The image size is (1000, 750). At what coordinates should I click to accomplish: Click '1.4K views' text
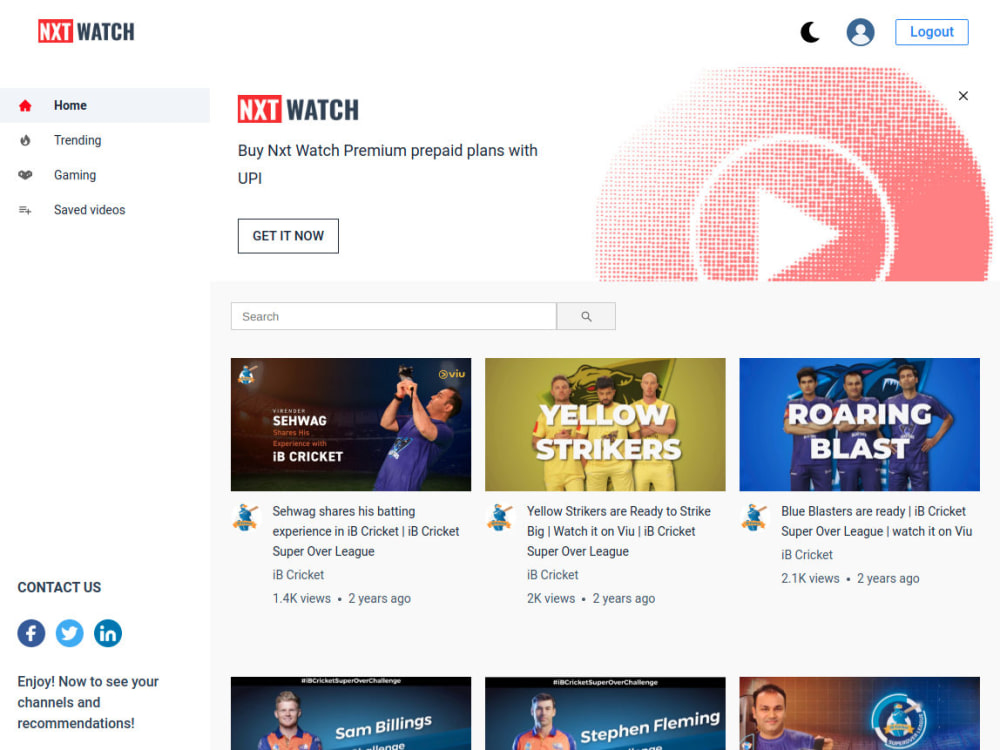click(x=302, y=598)
